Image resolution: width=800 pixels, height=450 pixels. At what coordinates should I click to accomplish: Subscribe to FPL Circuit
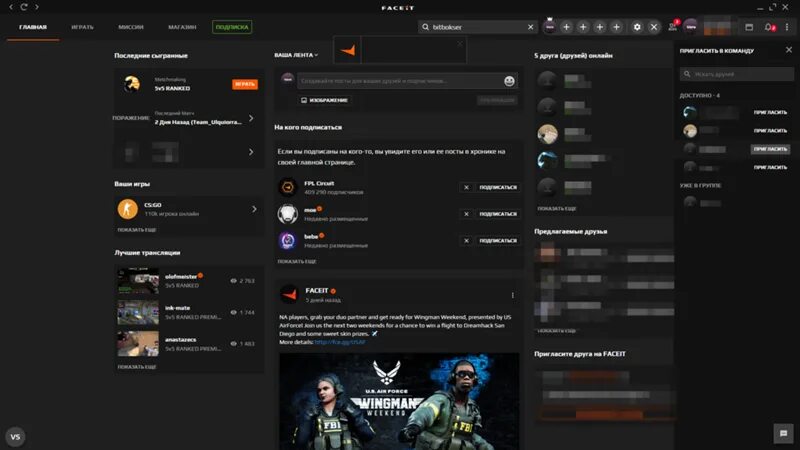pos(498,187)
